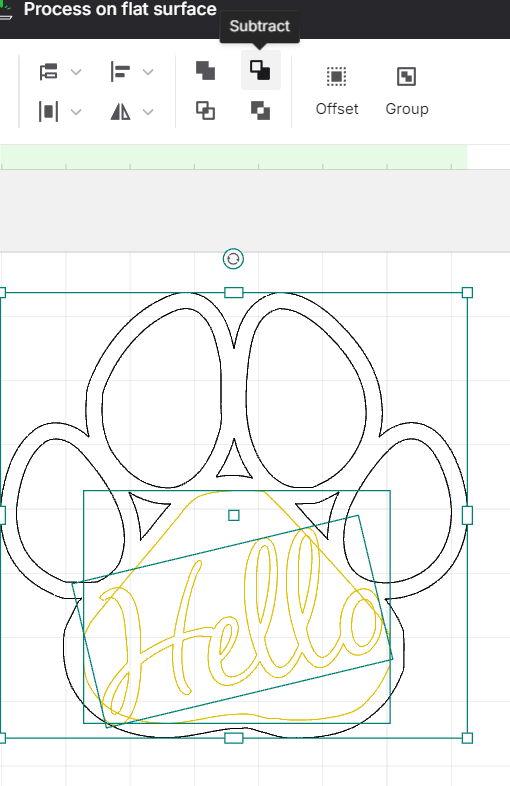Click the rotation handle above selection
The image size is (510, 786).
tap(233, 259)
